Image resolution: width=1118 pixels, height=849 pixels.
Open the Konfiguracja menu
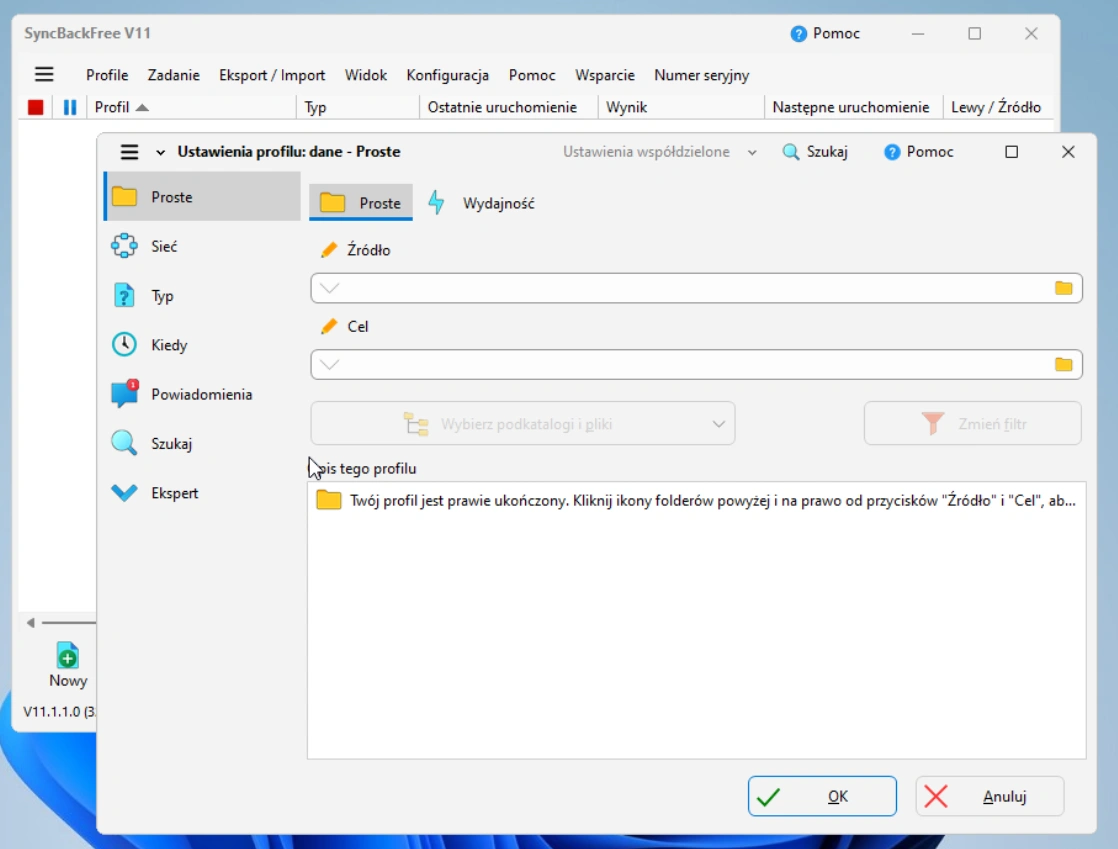pos(448,75)
